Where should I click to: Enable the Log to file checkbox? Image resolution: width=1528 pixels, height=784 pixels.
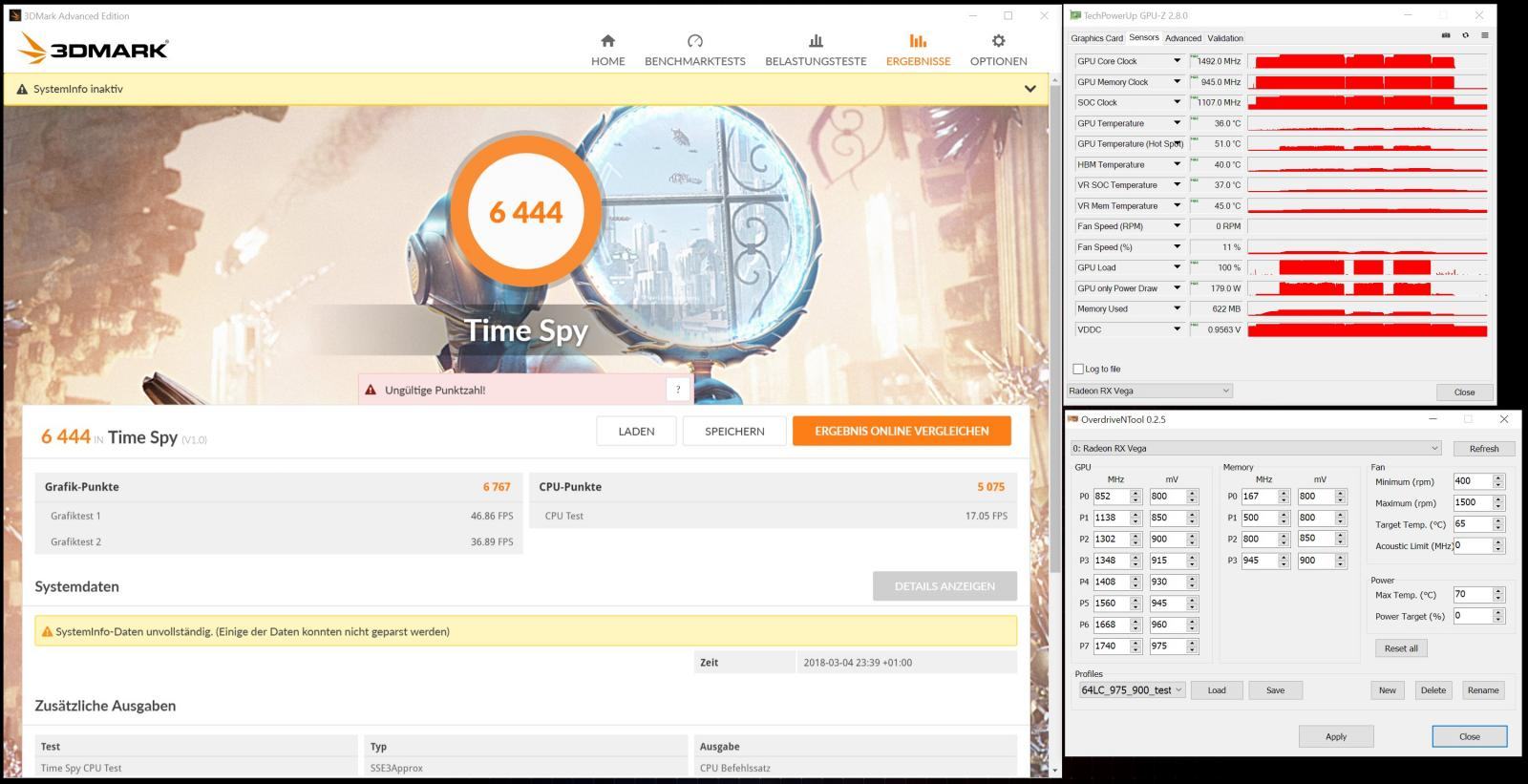coord(1078,369)
